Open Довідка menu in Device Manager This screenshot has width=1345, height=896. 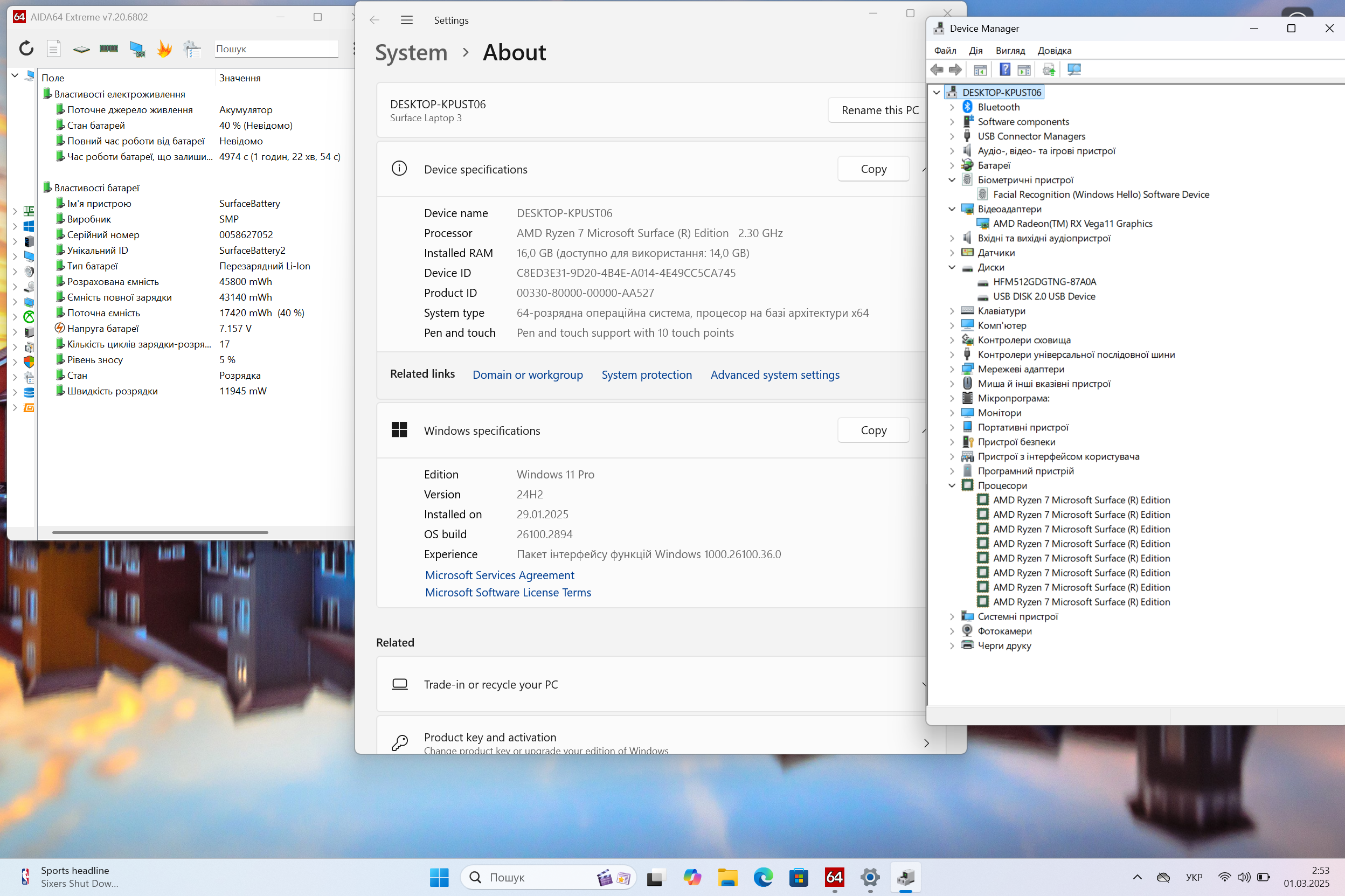point(1054,50)
